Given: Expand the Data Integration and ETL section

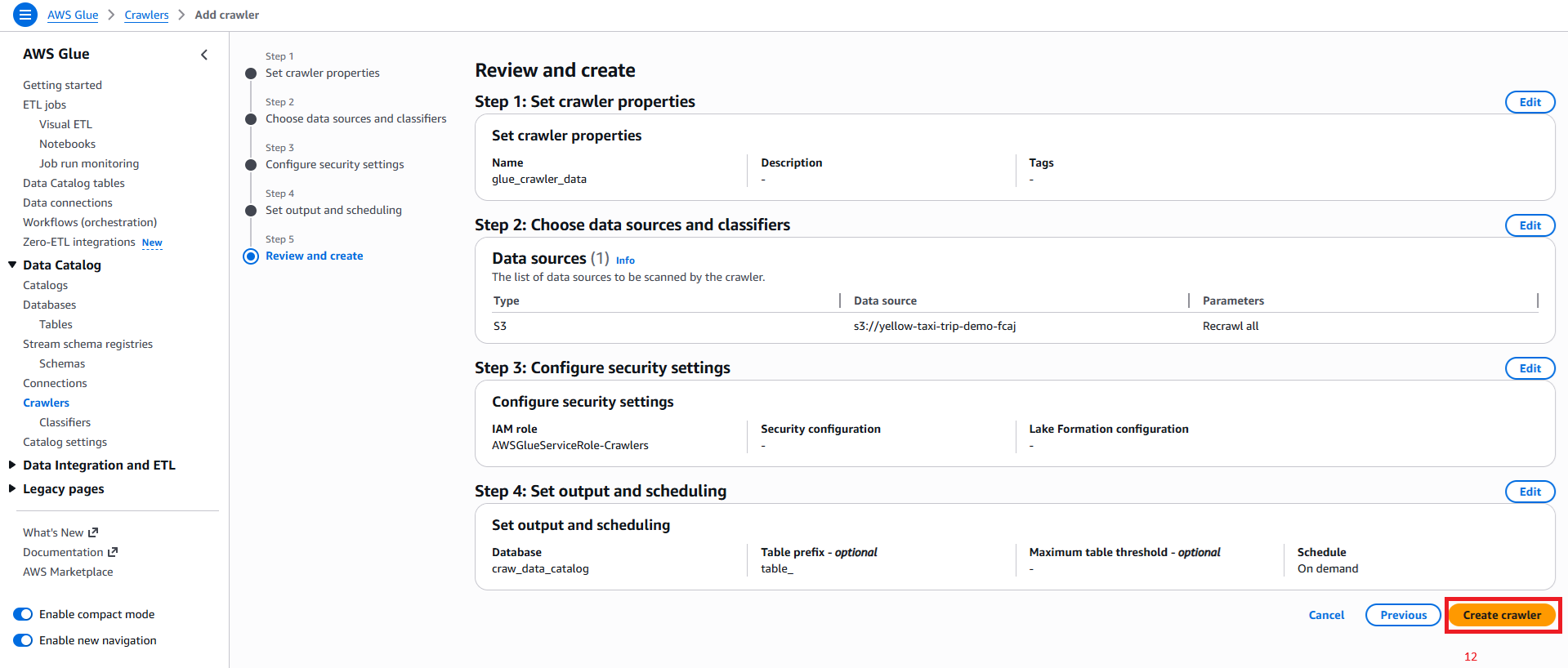Looking at the screenshot, I should pyautogui.click(x=12, y=465).
